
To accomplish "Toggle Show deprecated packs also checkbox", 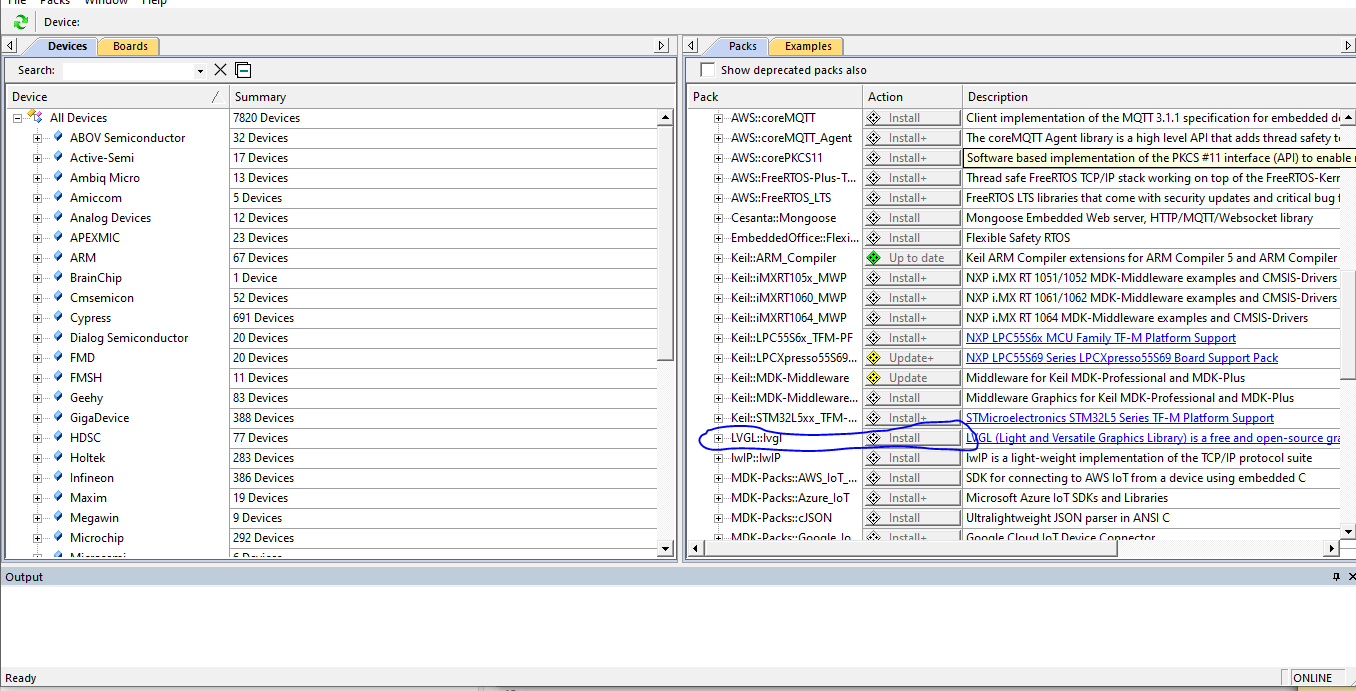I will pos(708,70).
